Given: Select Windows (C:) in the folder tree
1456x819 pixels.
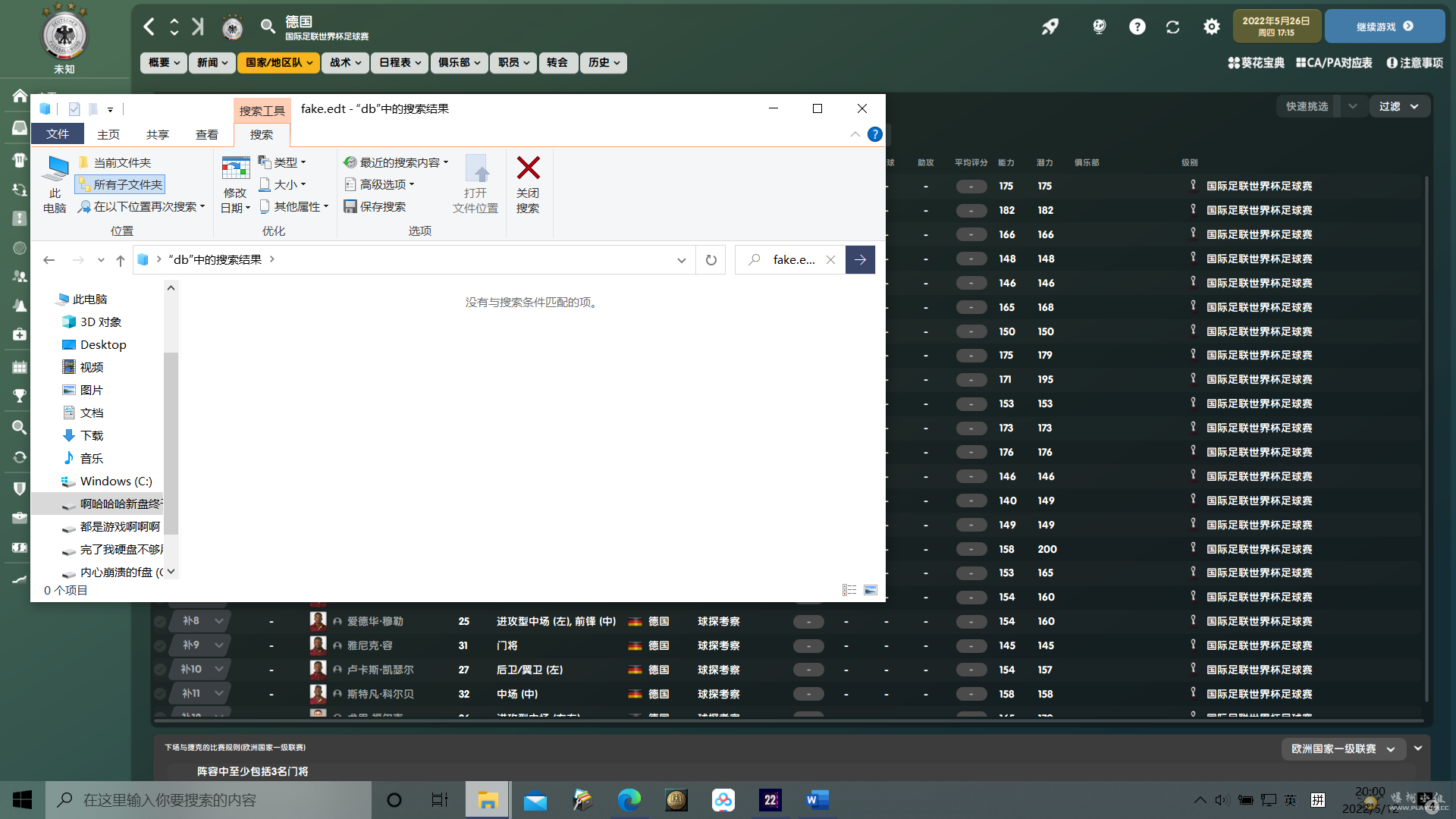Looking at the screenshot, I should (x=116, y=482).
